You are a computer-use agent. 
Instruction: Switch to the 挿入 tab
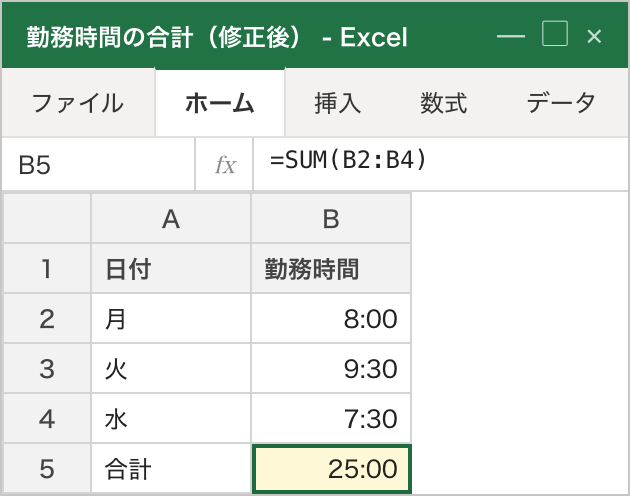338,103
